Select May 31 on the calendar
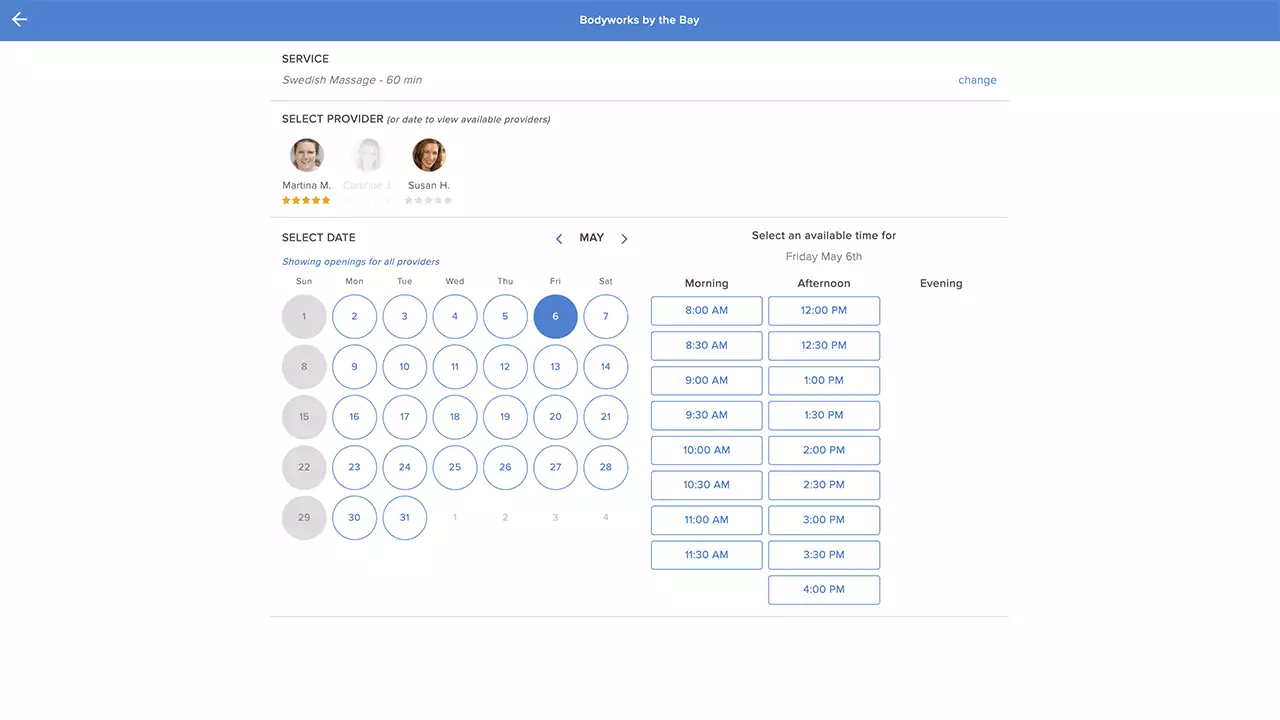The image size is (1280, 720). [x=404, y=518]
